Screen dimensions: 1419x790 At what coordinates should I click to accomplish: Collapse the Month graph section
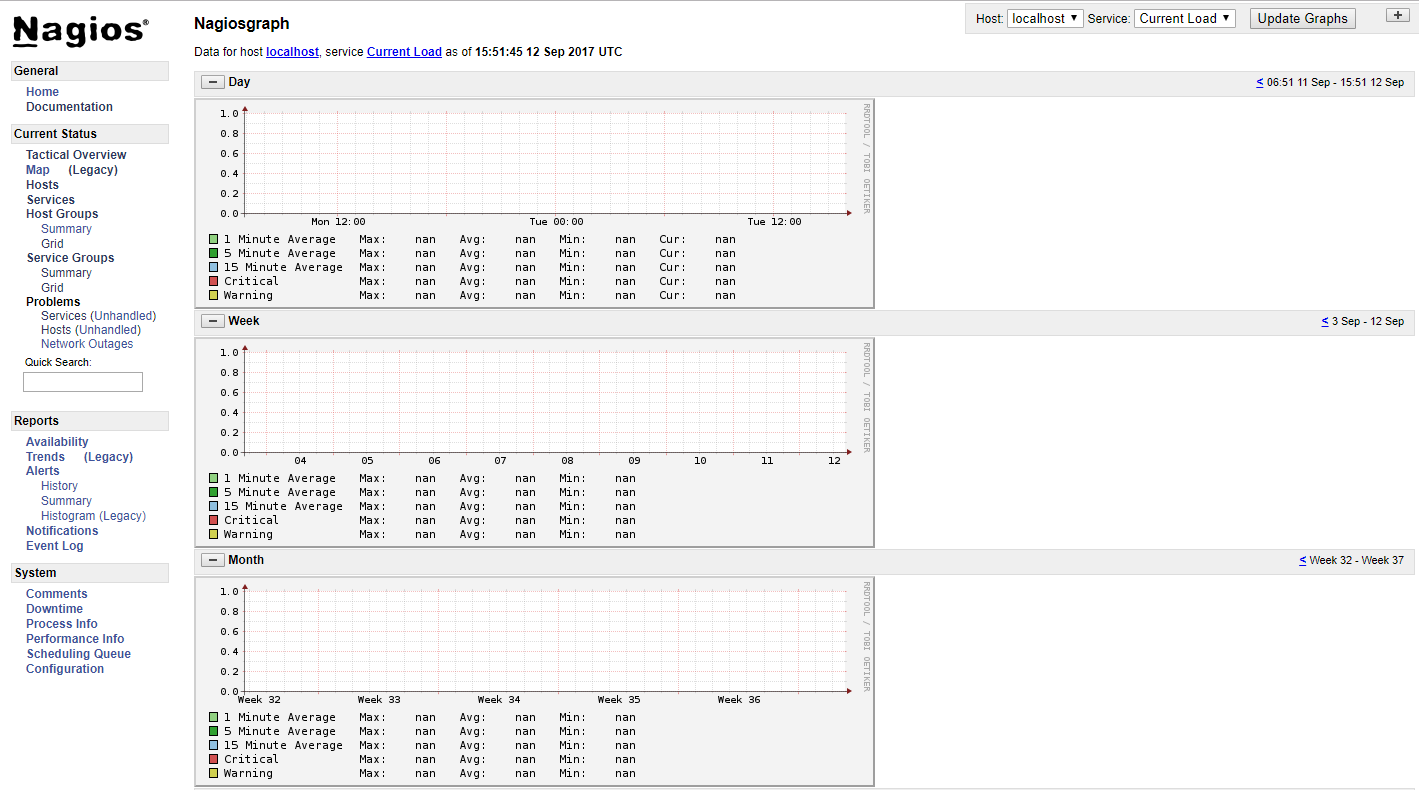click(213, 560)
